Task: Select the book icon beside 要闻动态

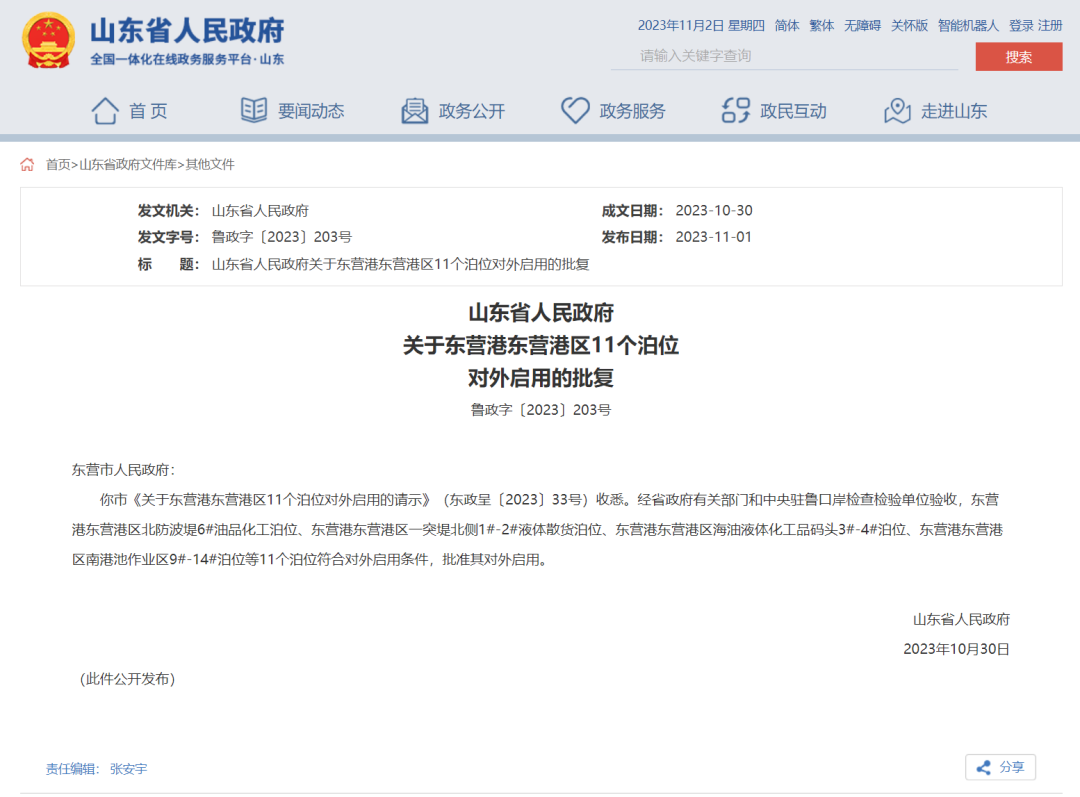Action: [255, 110]
